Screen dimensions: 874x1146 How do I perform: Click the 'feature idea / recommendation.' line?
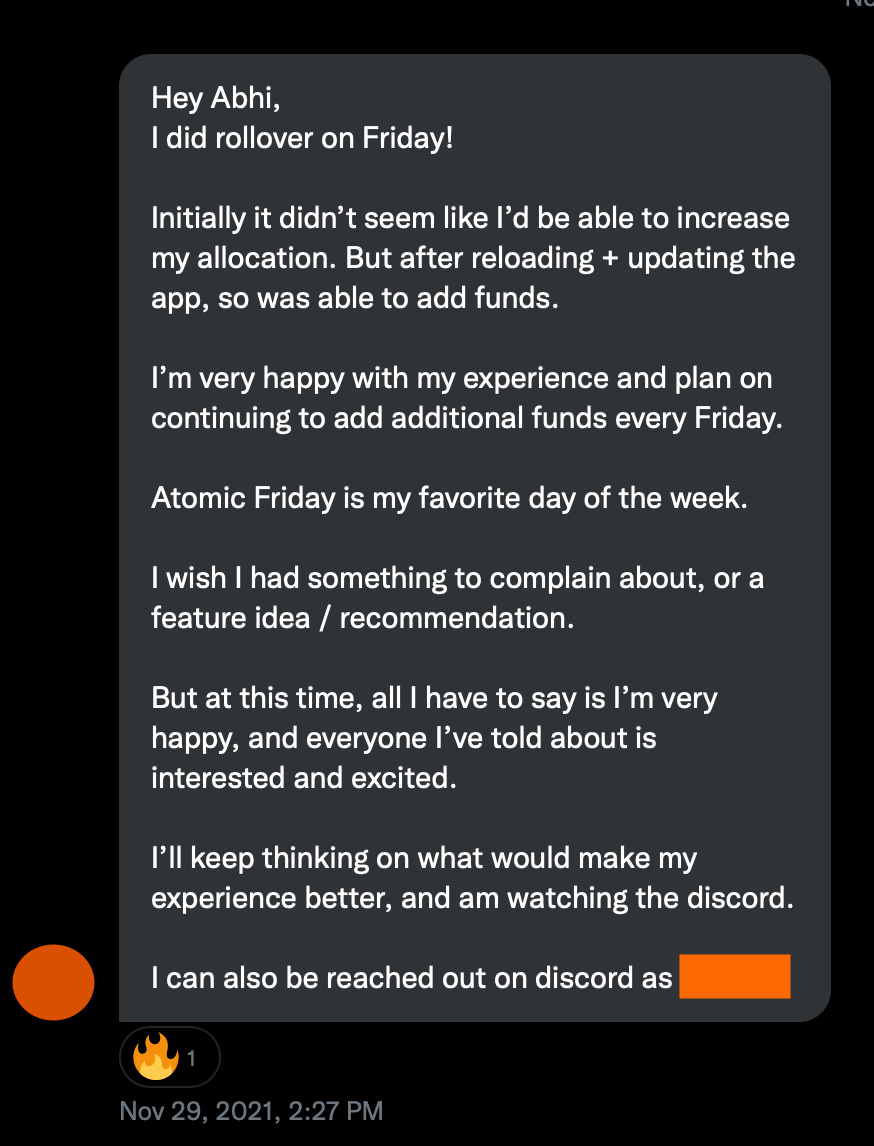[x=362, y=618]
